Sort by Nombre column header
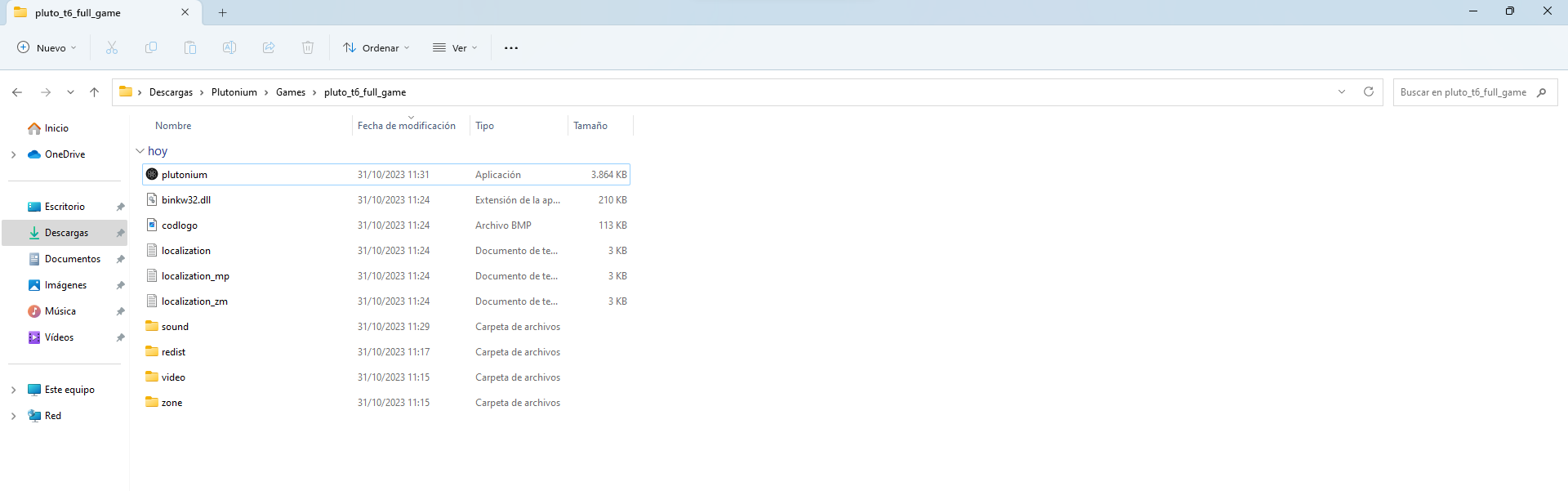The image size is (1568, 491). tap(173, 126)
